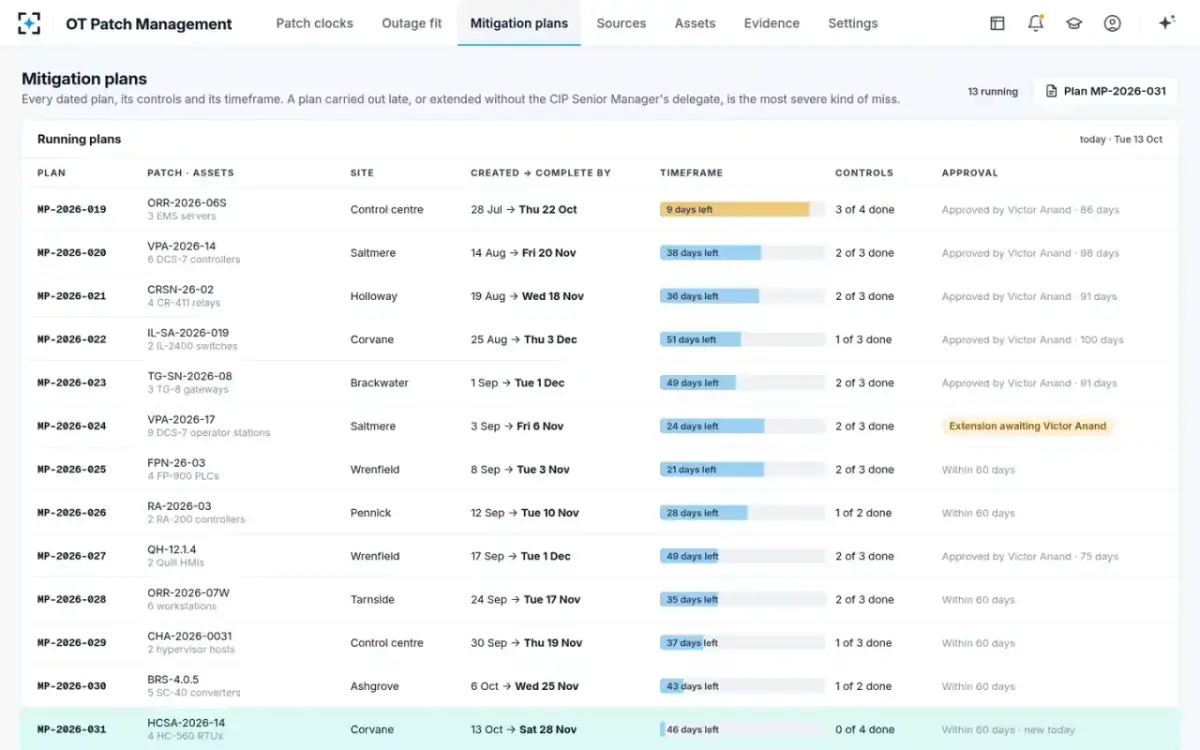1200x750 pixels.
Task: Click the OT Patch Management logo icon
Action: tap(29, 23)
